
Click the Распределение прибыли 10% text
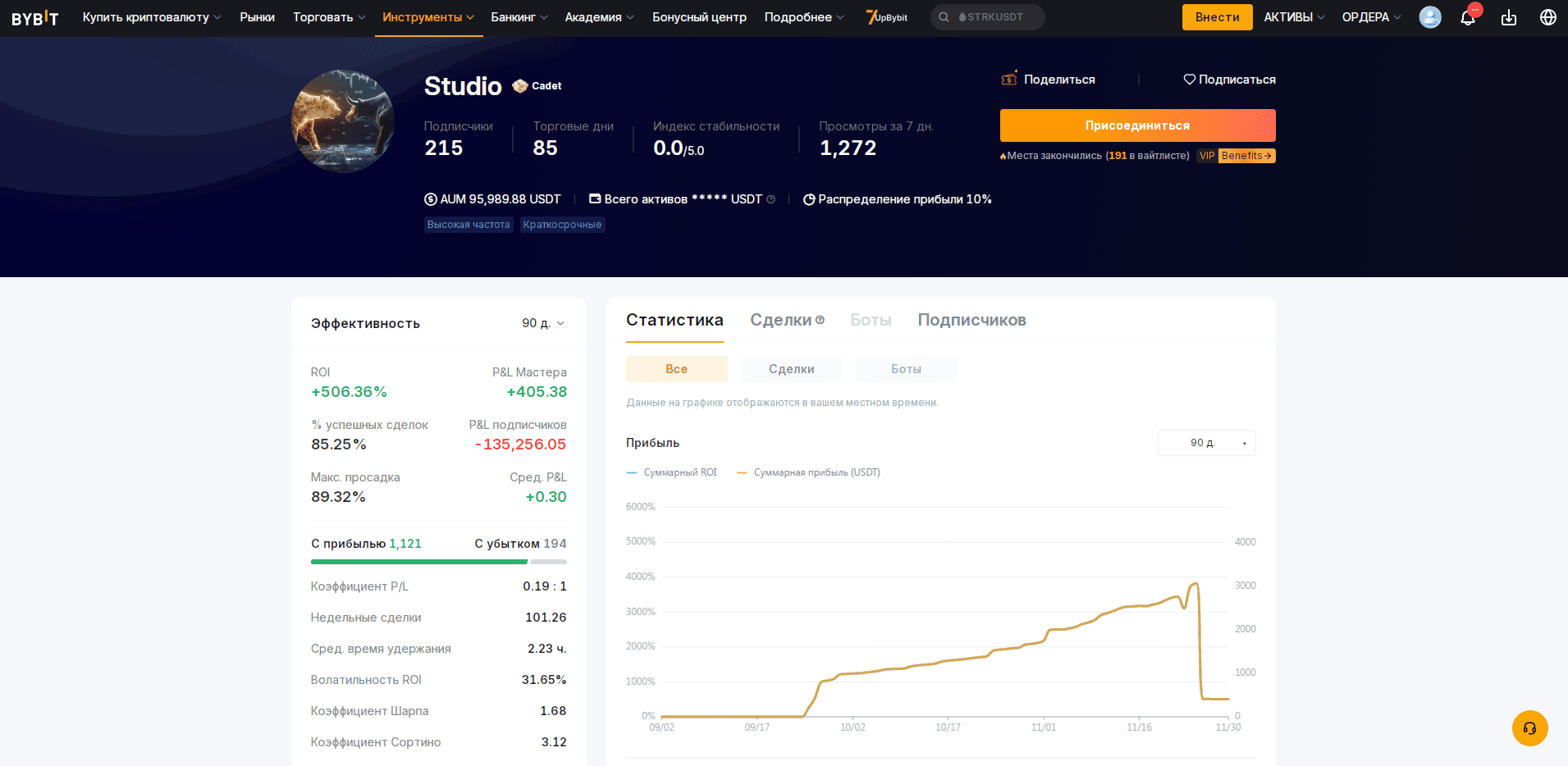click(x=905, y=199)
